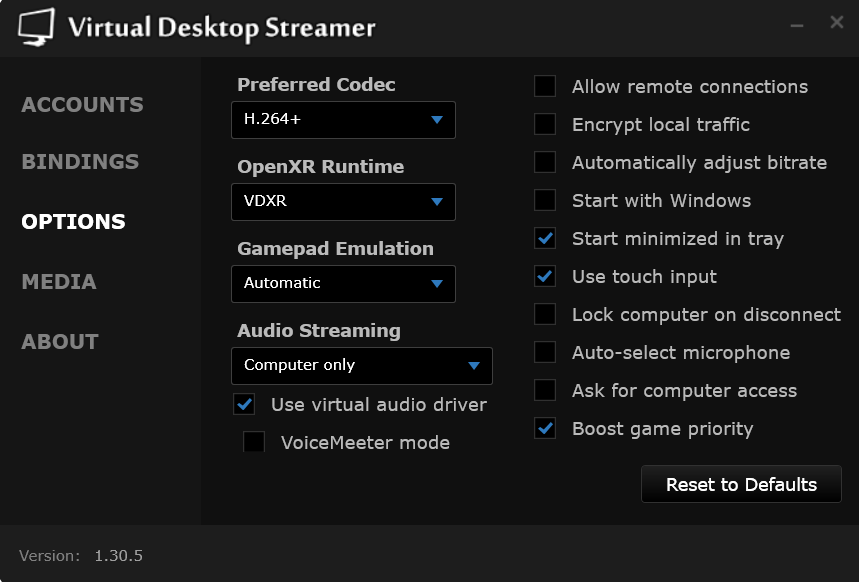Disable Start minimized in tray
859x582 pixels.
(x=545, y=239)
